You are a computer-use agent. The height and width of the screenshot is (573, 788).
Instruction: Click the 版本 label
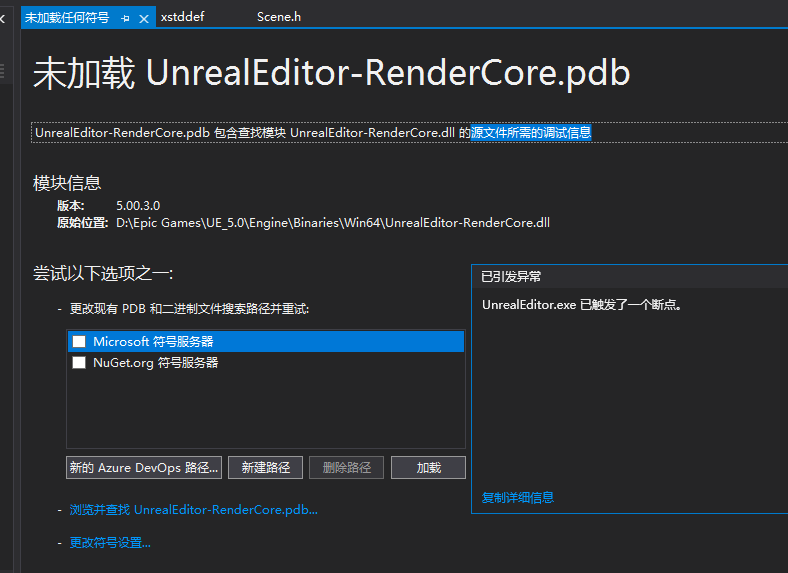coord(70,206)
